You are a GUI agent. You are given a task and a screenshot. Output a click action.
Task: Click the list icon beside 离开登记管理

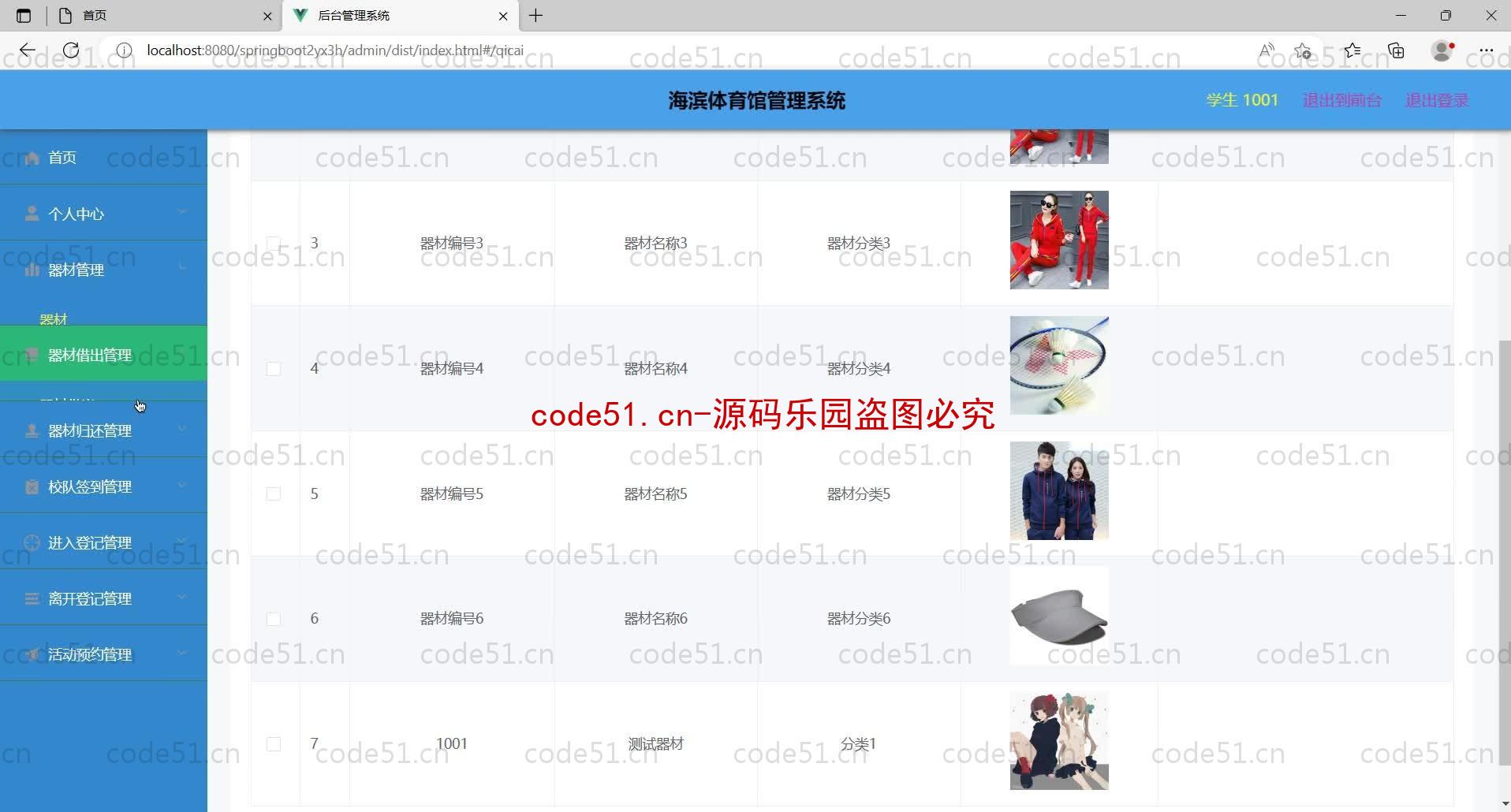(32, 598)
